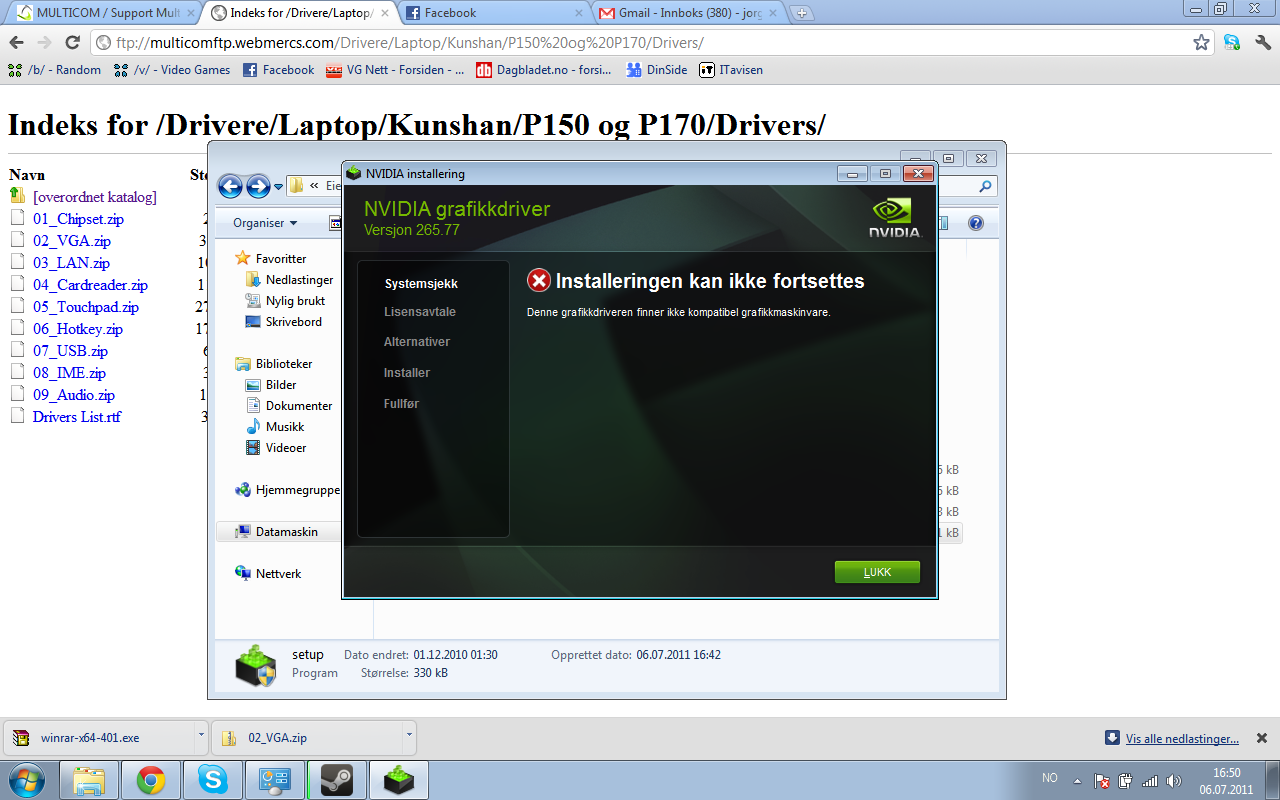The height and width of the screenshot is (800, 1280).
Task: Open the Facebook bookmark in bookmarks bar
Action: click(278, 70)
